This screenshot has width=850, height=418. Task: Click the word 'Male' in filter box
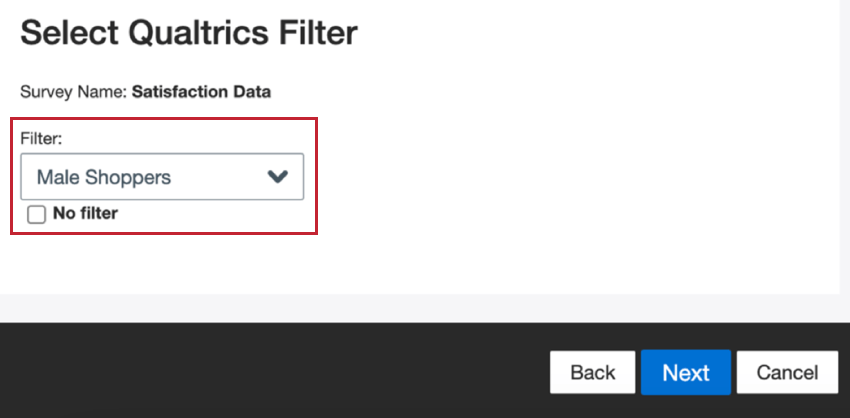[58, 177]
